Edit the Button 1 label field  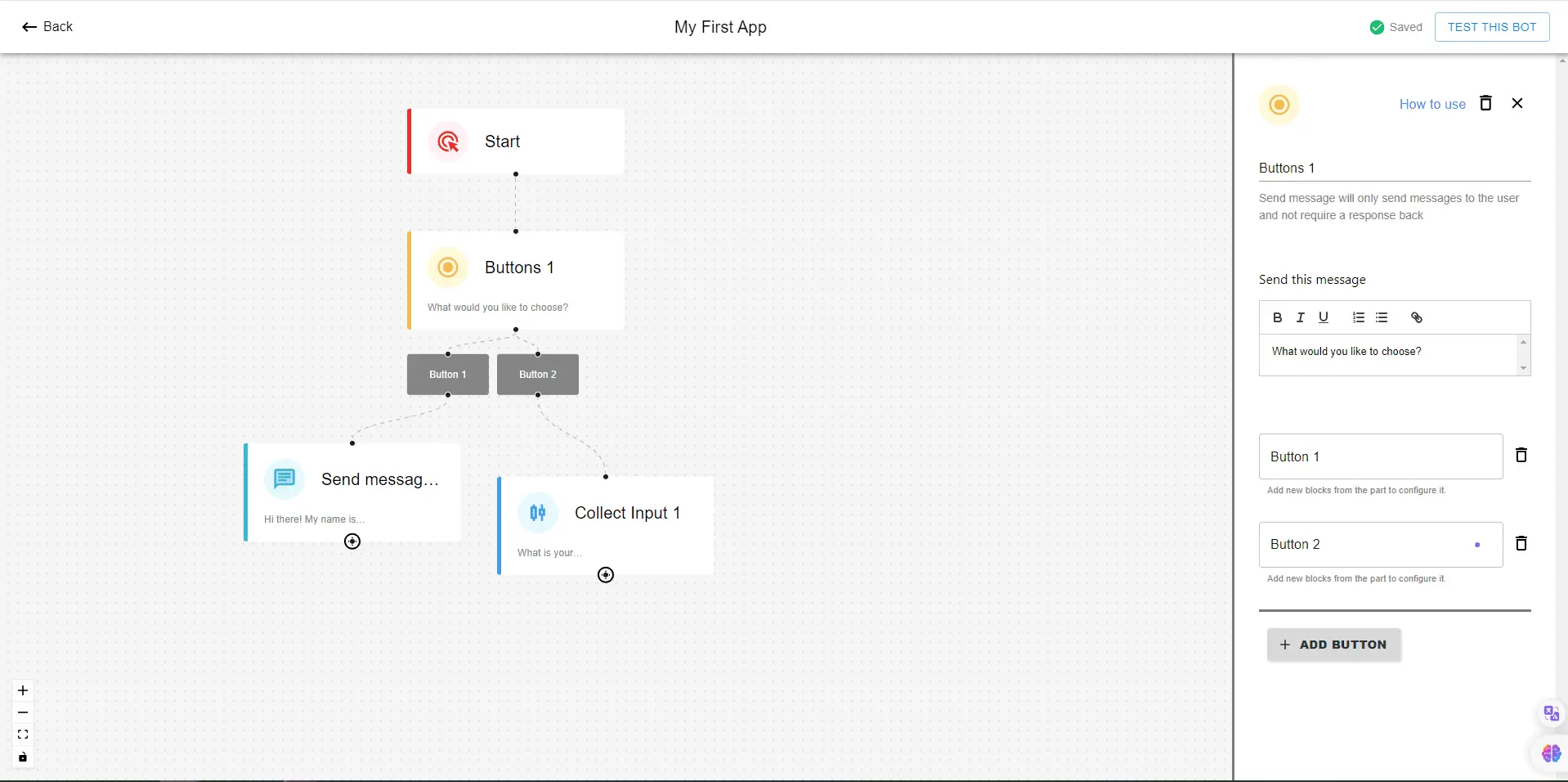(x=1381, y=456)
